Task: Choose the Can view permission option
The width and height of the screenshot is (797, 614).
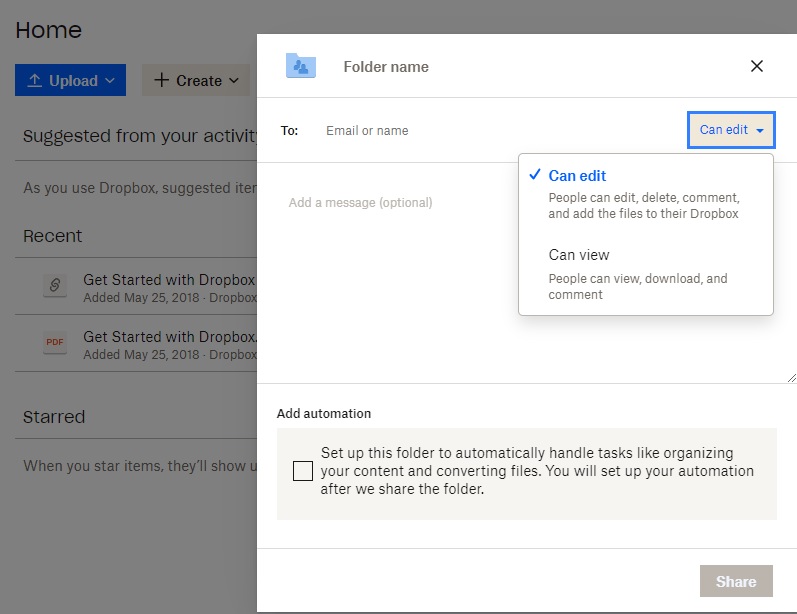Action: 646,273
